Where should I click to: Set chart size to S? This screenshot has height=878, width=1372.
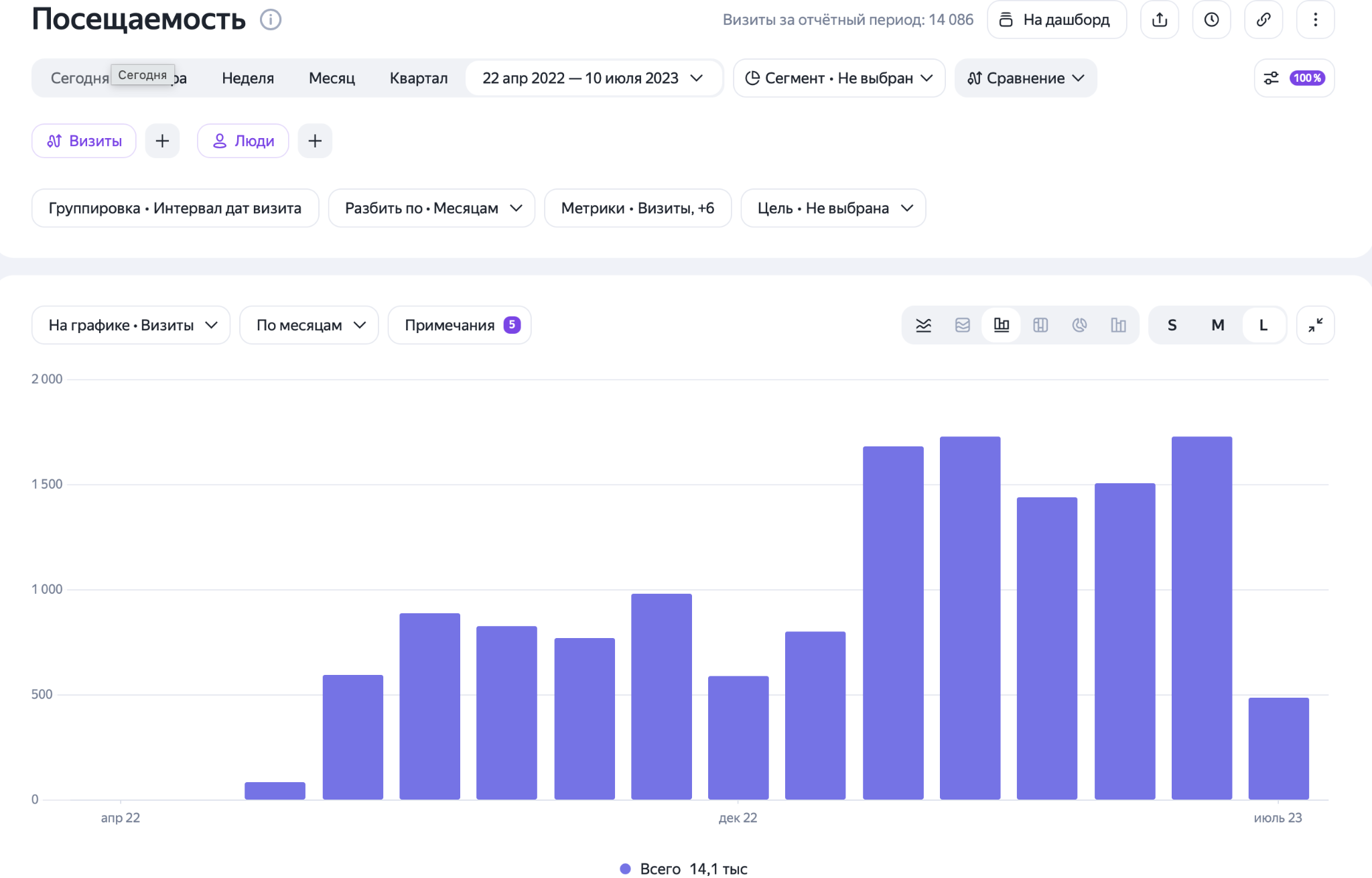click(1172, 325)
